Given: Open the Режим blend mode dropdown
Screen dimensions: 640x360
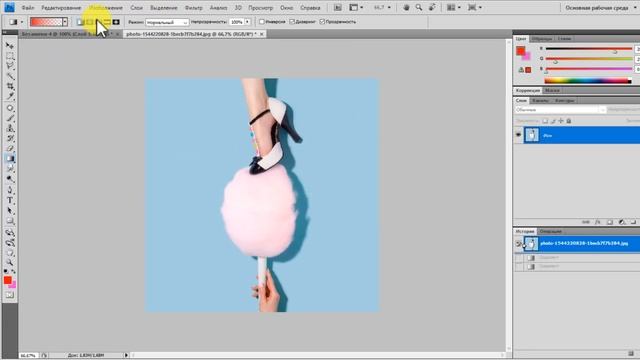Looking at the screenshot, I should tap(167, 22).
